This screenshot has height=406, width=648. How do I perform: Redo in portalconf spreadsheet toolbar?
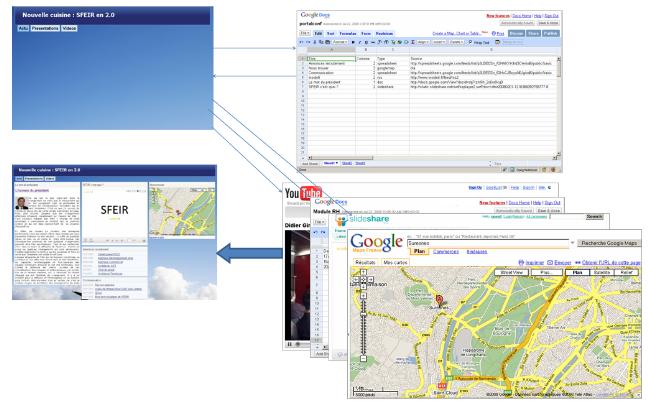pos(308,42)
